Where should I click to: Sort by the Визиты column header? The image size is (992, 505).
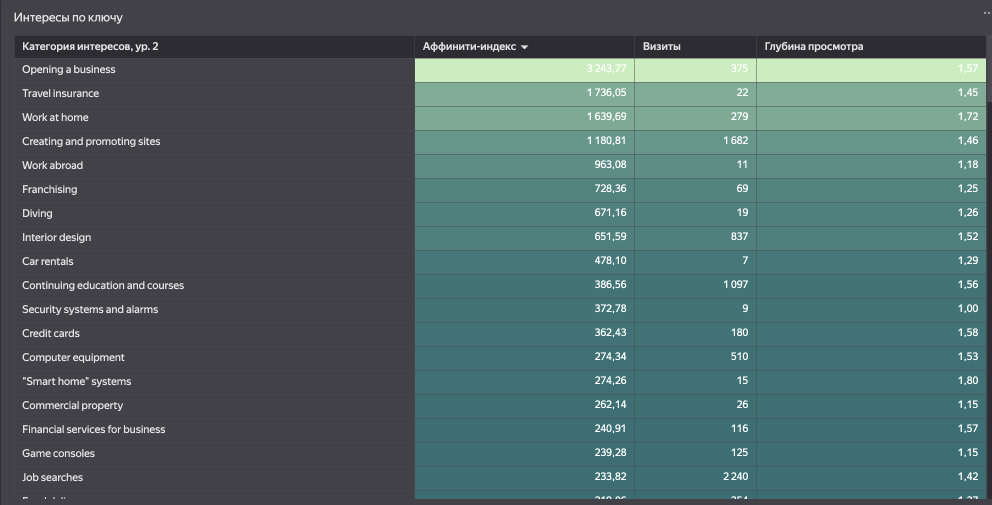point(662,47)
